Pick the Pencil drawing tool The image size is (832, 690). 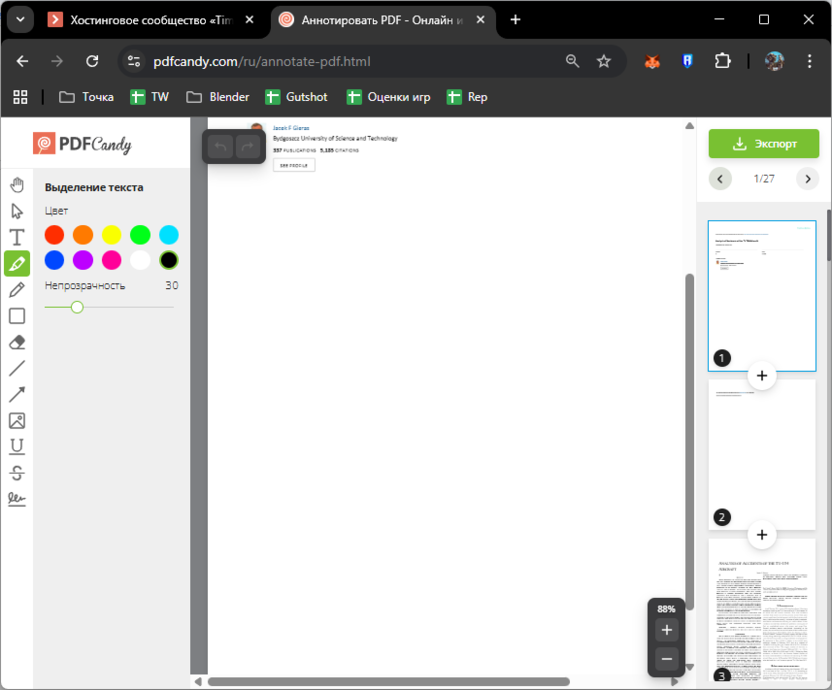point(17,290)
